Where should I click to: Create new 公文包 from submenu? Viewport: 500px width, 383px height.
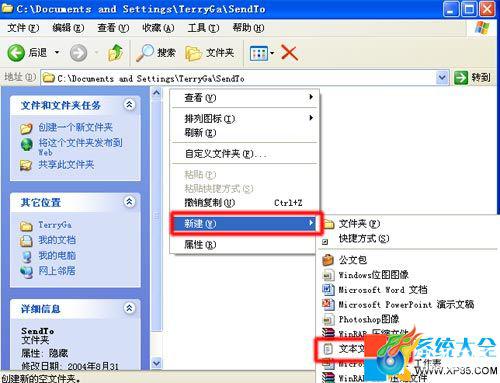tap(353, 260)
